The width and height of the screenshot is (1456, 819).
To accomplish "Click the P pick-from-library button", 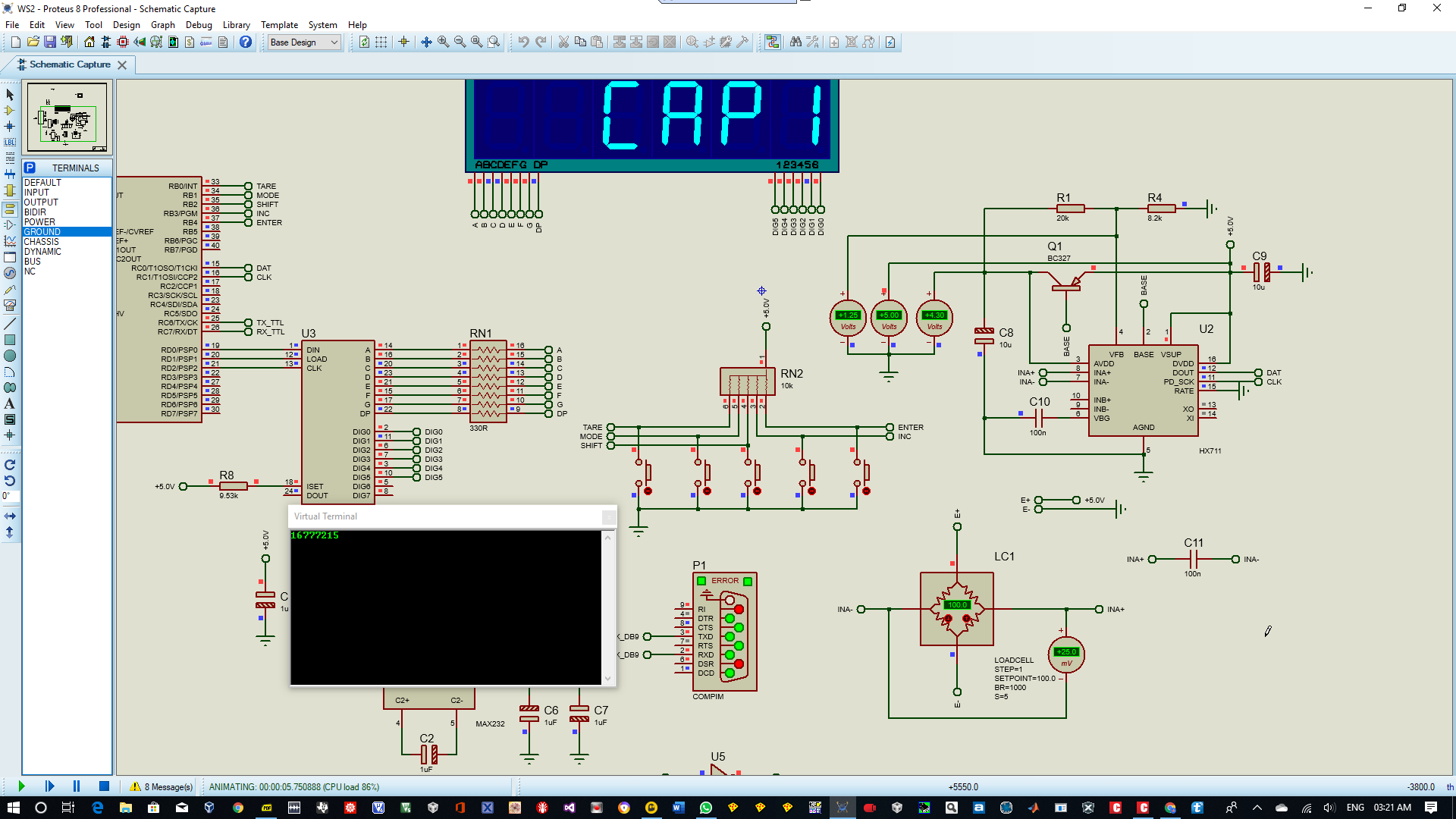I will click(x=30, y=168).
